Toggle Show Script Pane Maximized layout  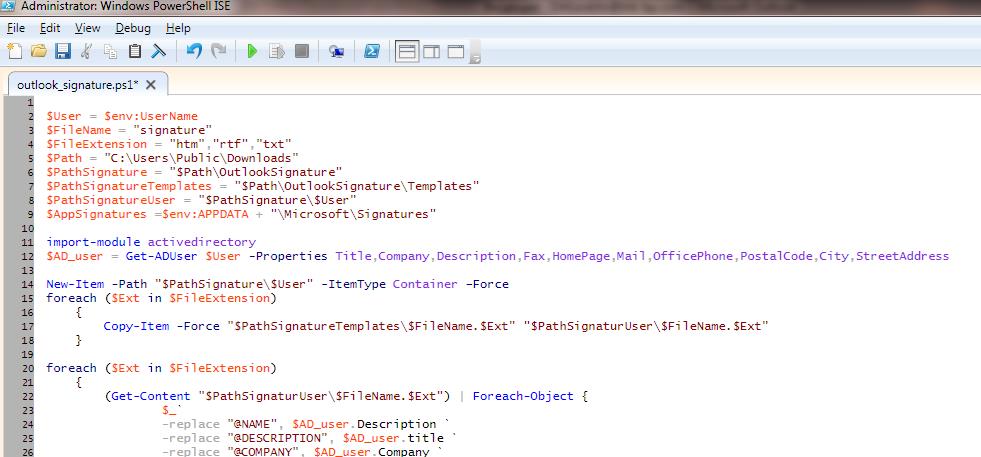pyautogui.click(x=456, y=51)
